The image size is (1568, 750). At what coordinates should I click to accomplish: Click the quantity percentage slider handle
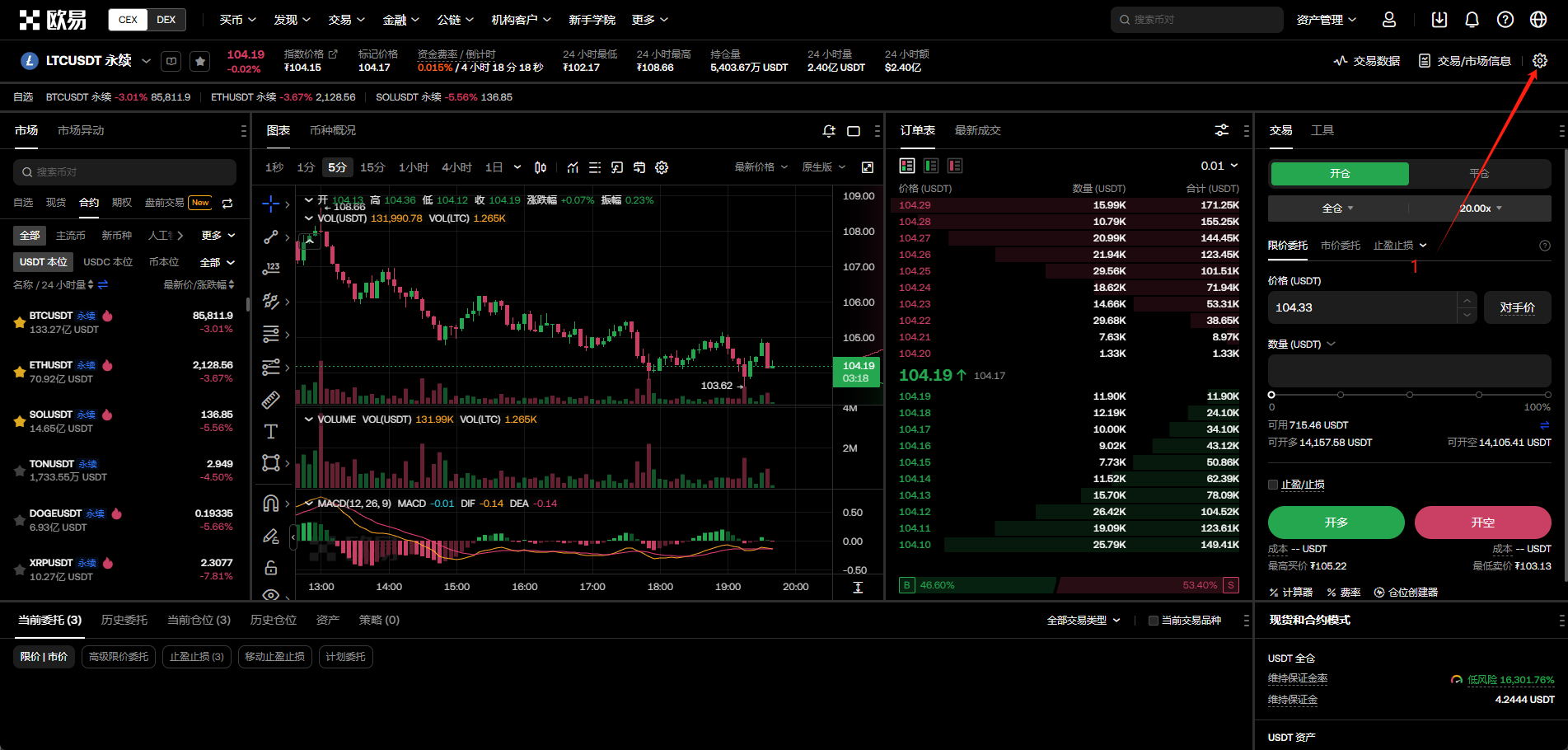[1271, 395]
